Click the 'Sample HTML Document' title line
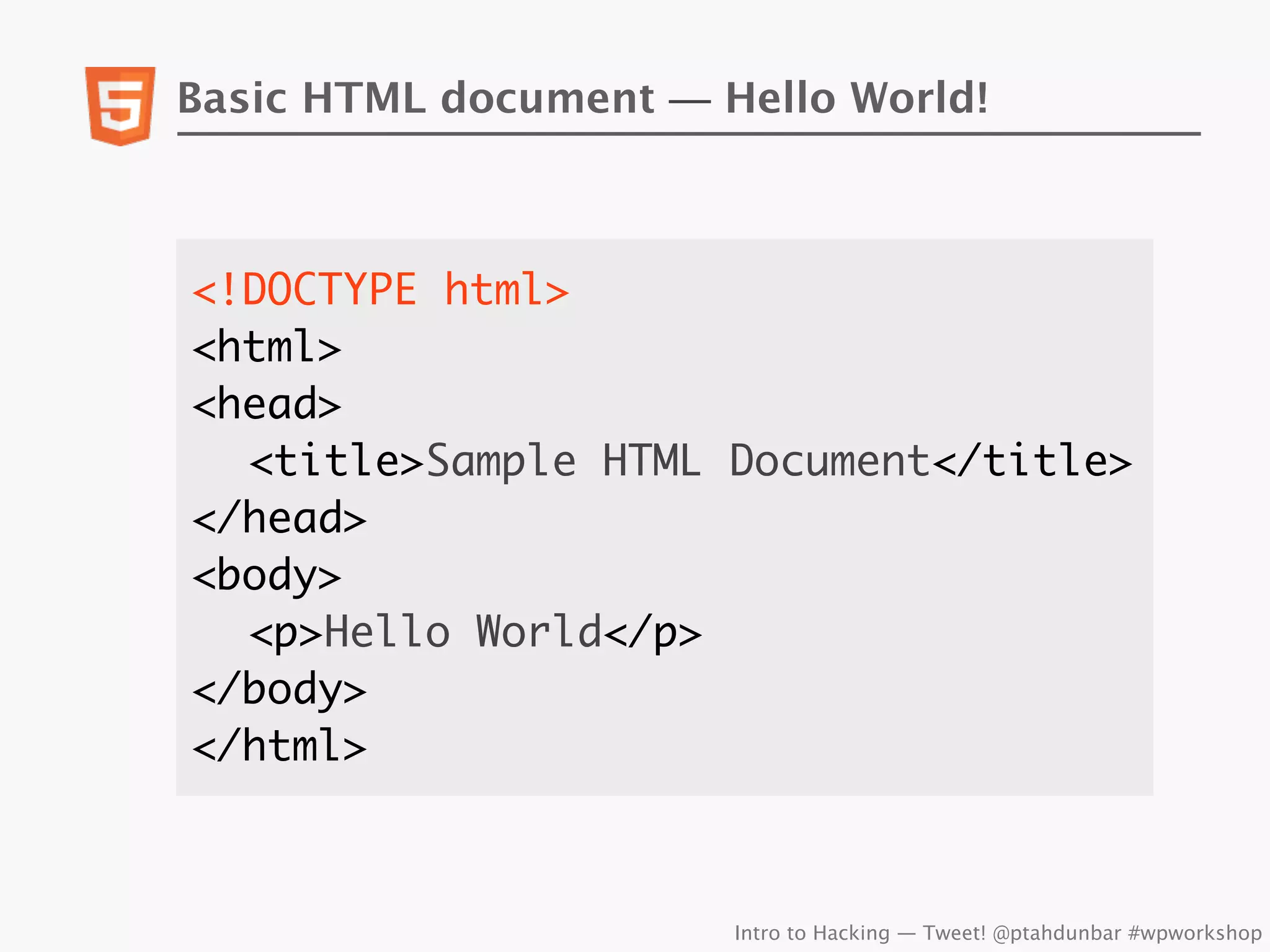This screenshot has width=1270, height=952. [x=691, y=461]
